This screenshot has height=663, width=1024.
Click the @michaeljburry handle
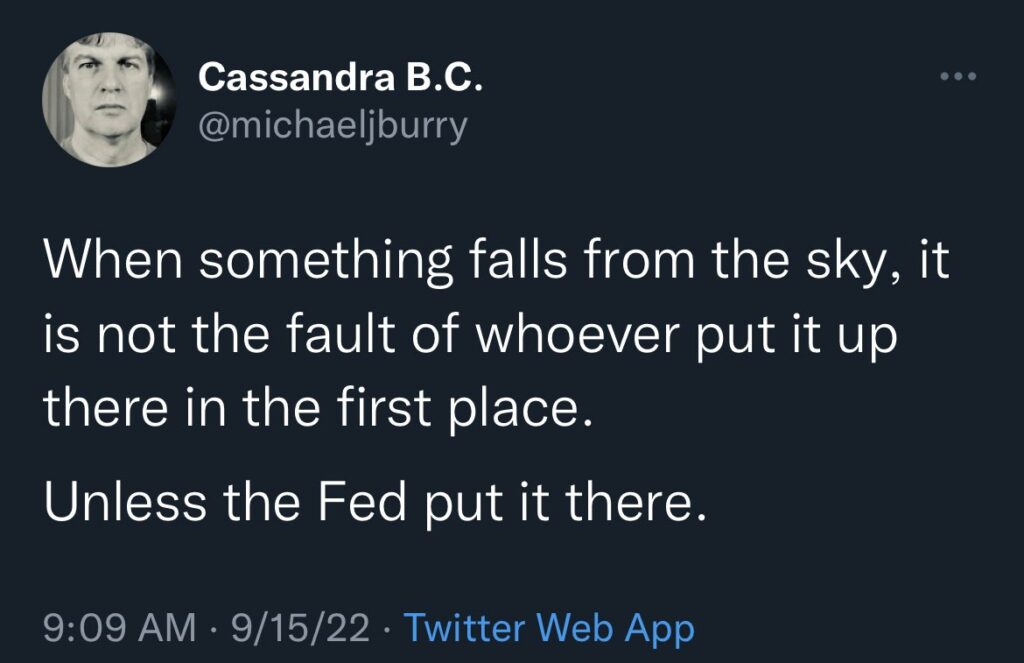click(x=332, y=127)
